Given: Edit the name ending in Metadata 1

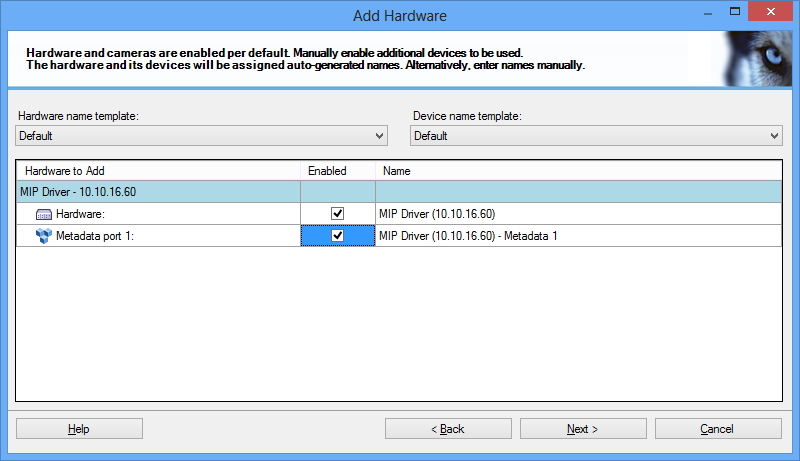Looking at the screenshot, I should 468,236.
